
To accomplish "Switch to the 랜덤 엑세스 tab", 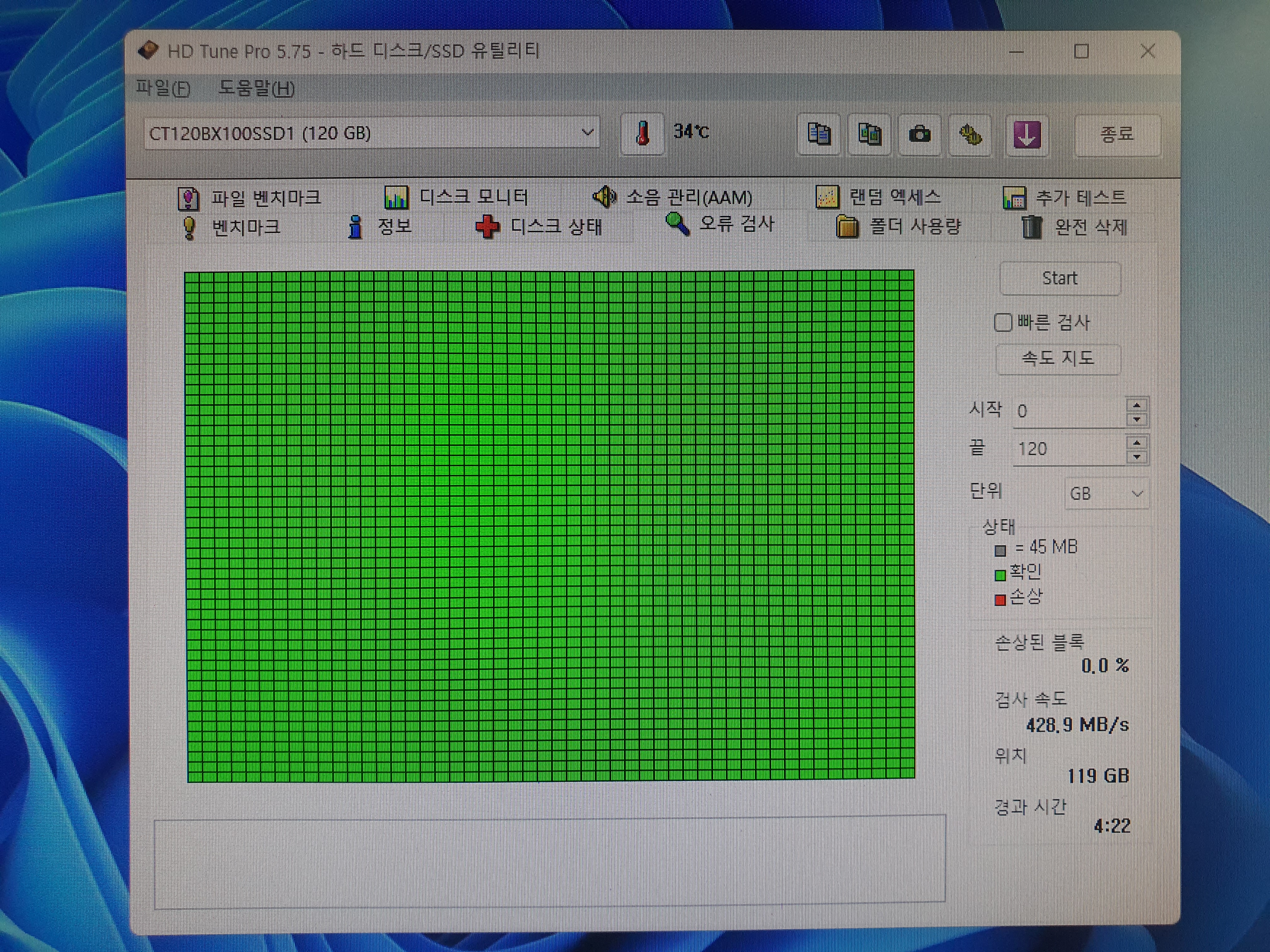I will [x=878, y=197].
